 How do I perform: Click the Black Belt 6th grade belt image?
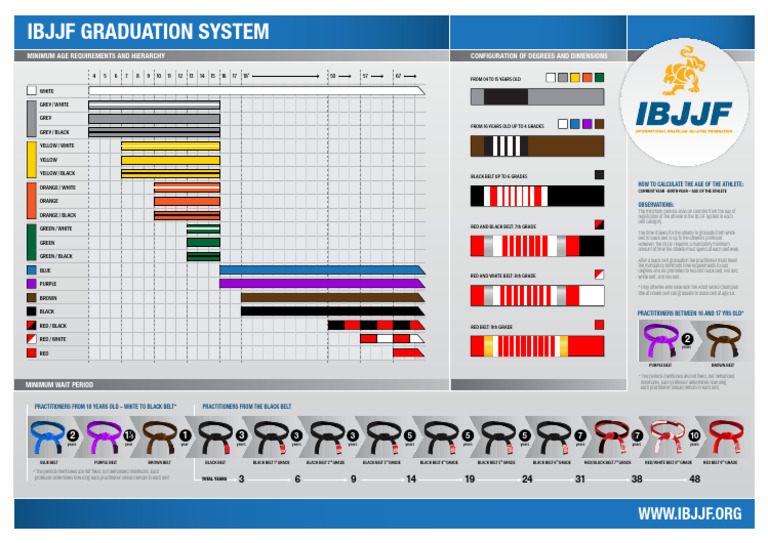tap(552, 437)
